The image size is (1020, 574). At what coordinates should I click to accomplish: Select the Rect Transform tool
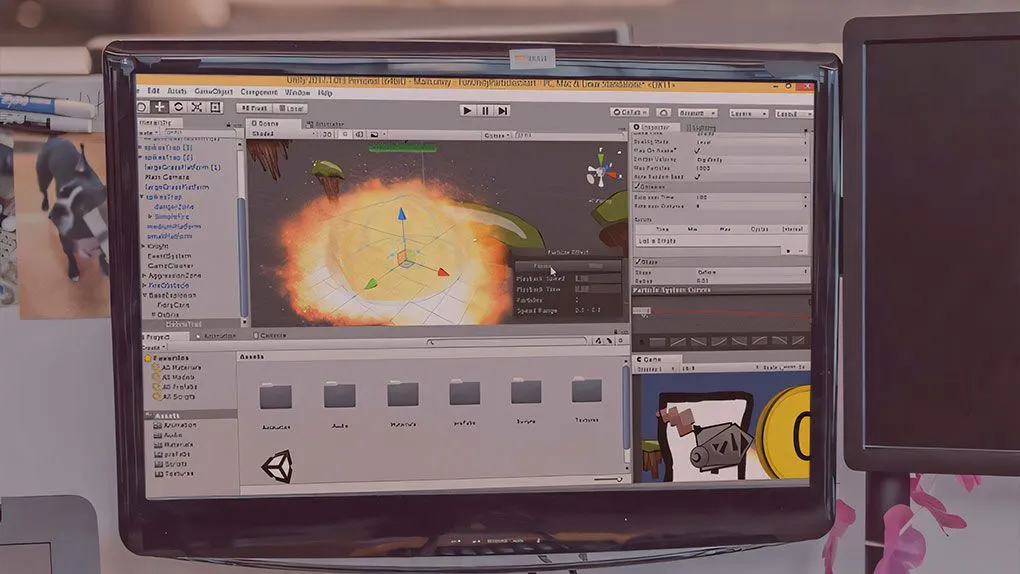point(215,107)
